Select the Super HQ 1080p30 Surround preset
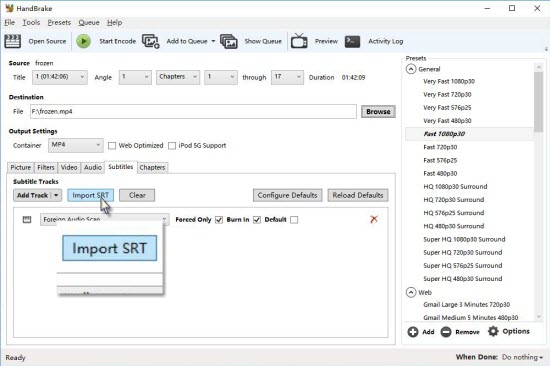This screenshot has height=366, width=550. 464,239
